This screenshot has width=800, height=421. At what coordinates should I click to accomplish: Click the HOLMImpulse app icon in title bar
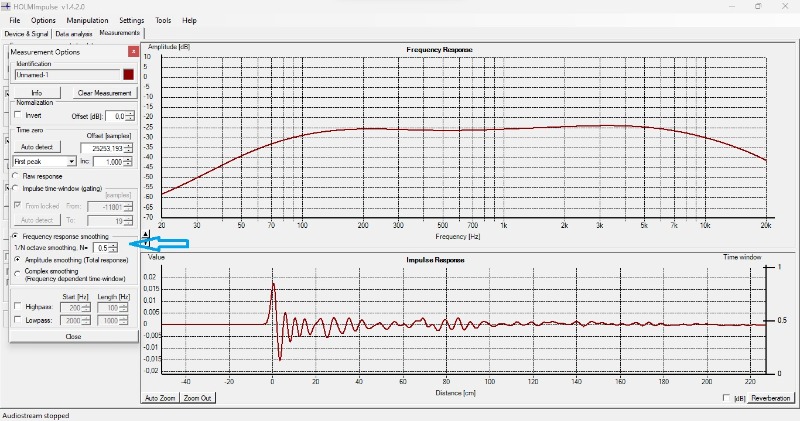coord(6,6)
